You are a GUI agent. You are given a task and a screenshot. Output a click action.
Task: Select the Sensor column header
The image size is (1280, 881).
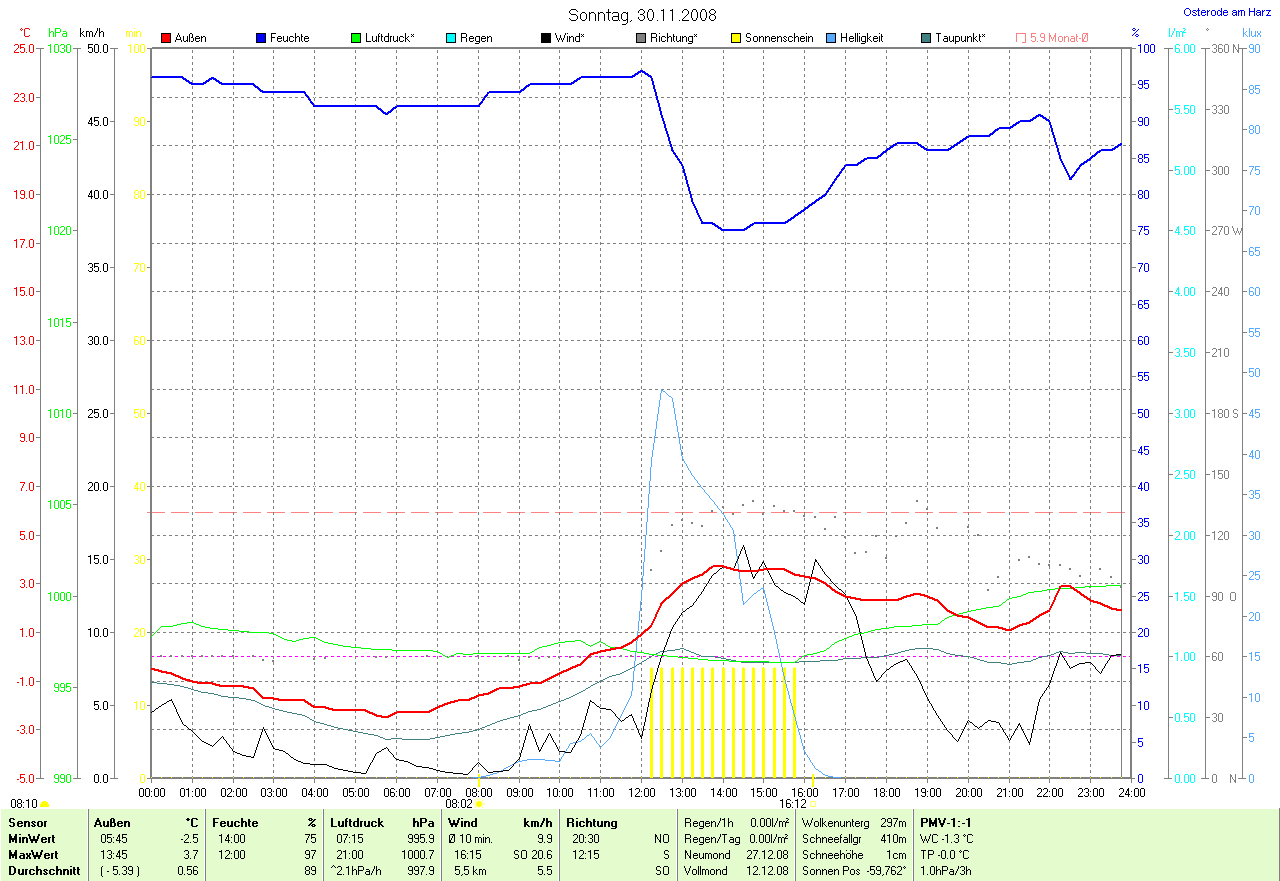(x=28, y=822)
